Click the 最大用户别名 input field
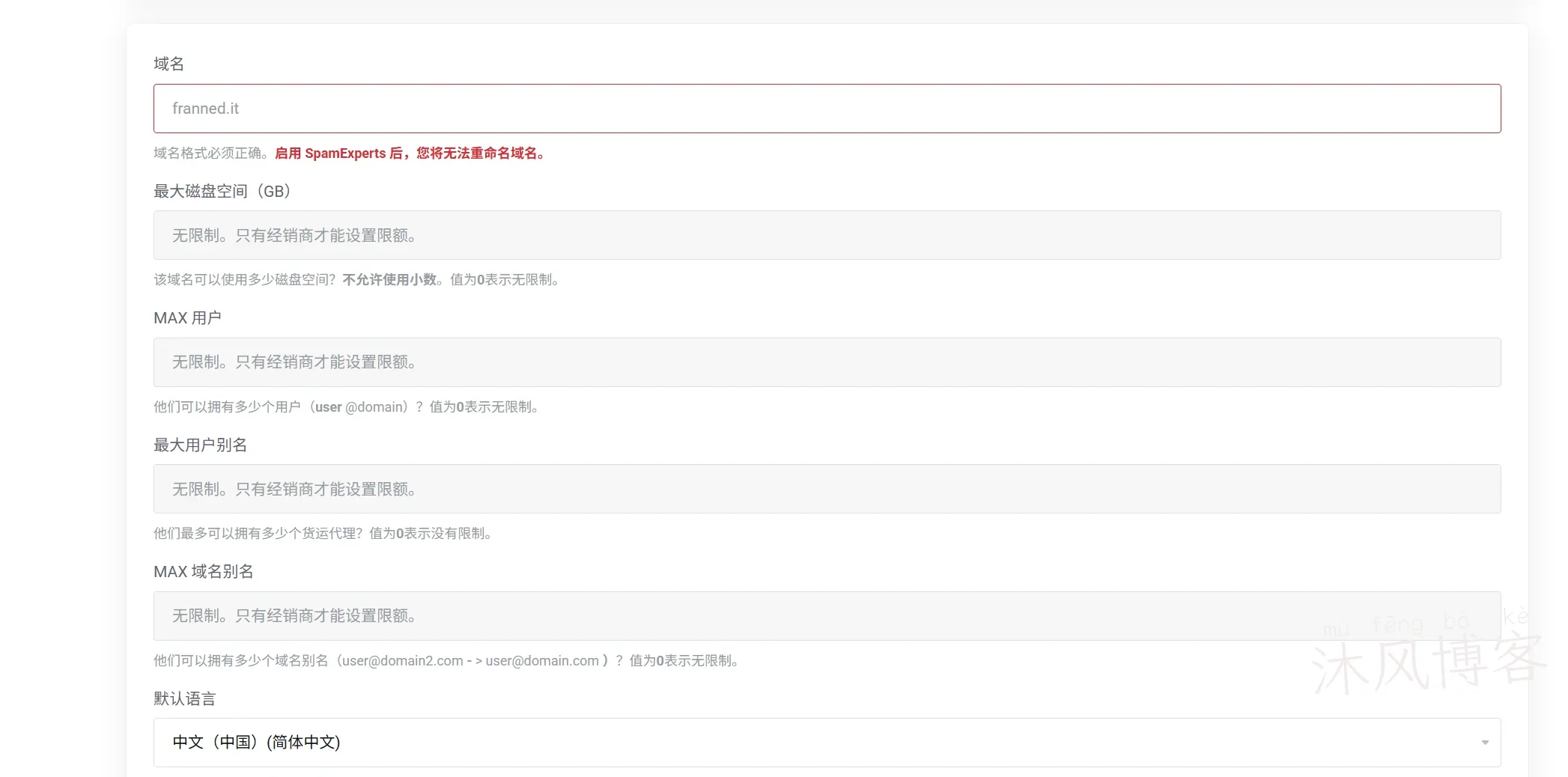 click(827, 489)
